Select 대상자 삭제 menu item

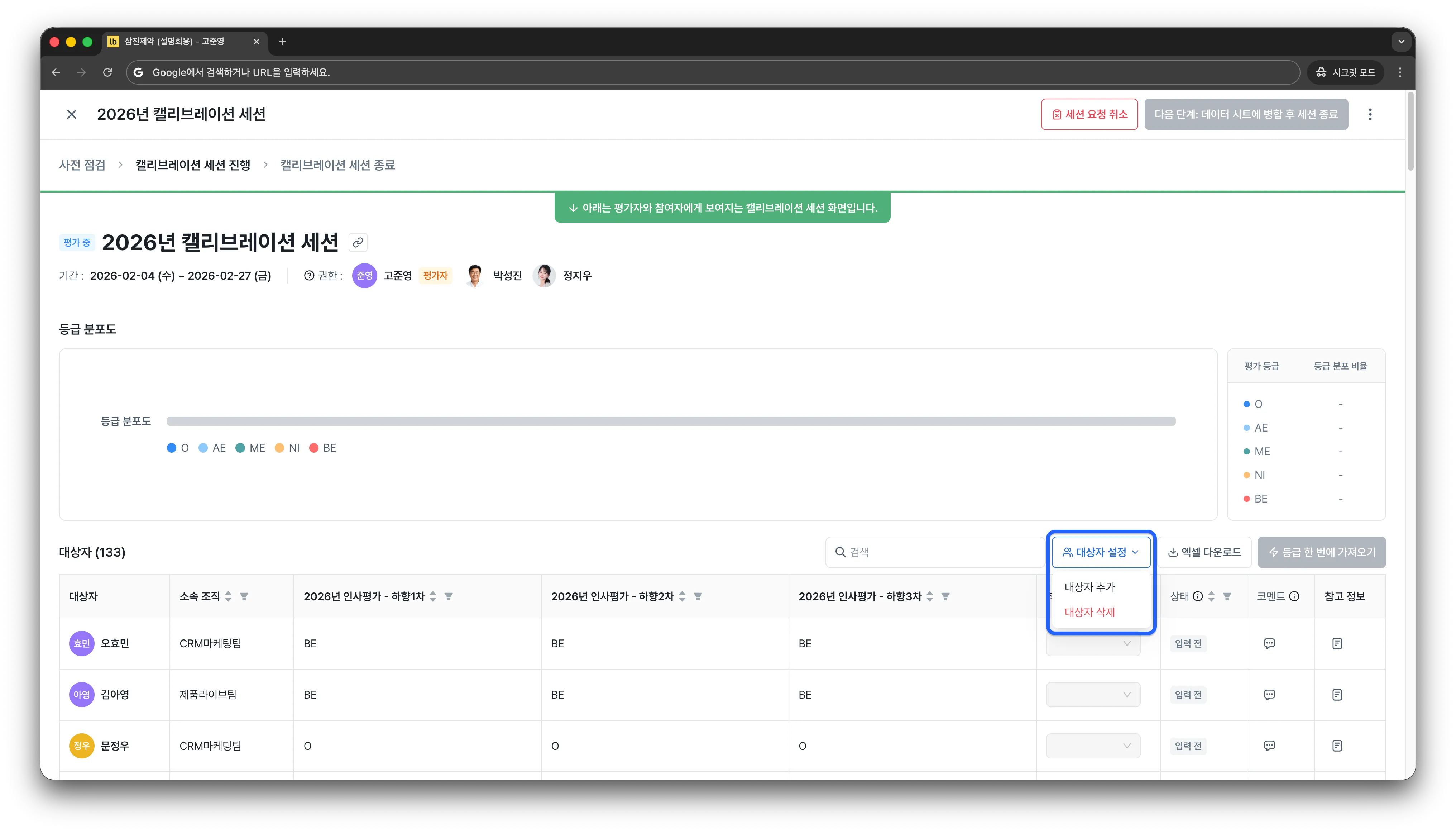coord(1089,612)
